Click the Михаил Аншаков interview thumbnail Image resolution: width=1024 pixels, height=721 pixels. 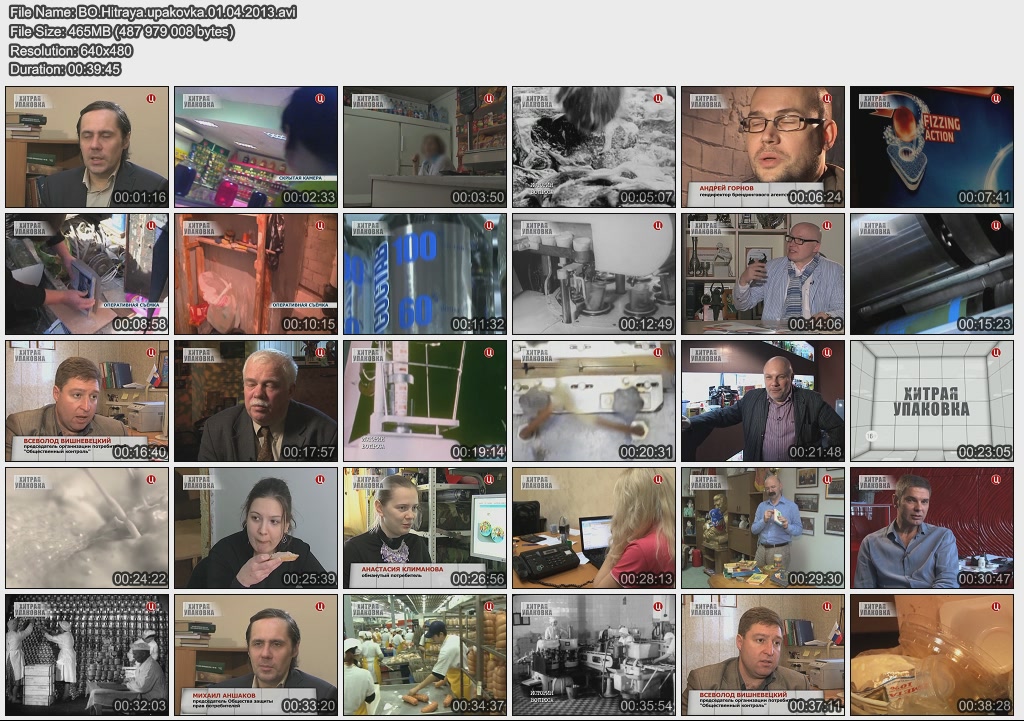tap(255, 655)
